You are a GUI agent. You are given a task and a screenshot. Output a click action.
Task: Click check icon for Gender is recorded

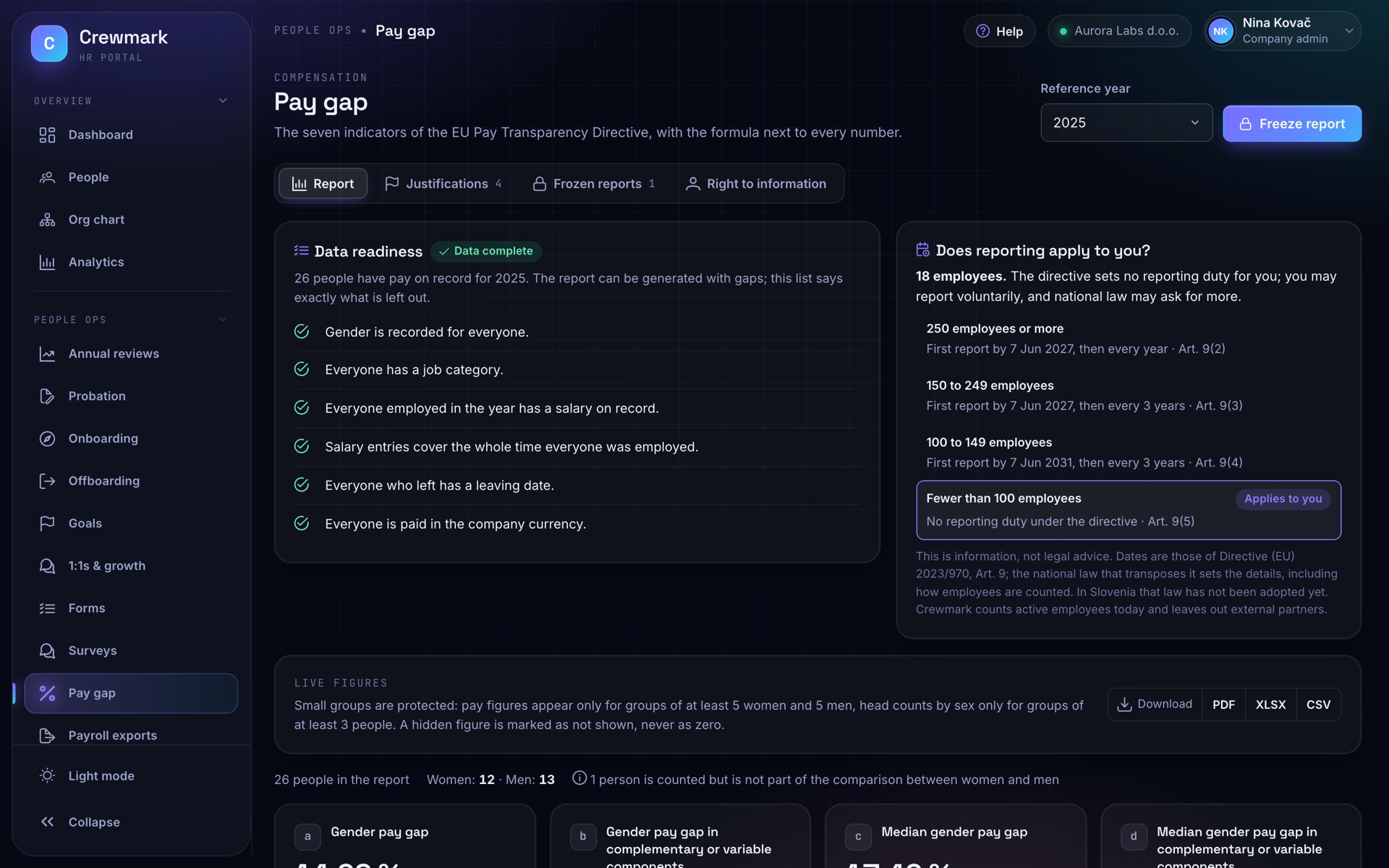click(x=302, y=331)
